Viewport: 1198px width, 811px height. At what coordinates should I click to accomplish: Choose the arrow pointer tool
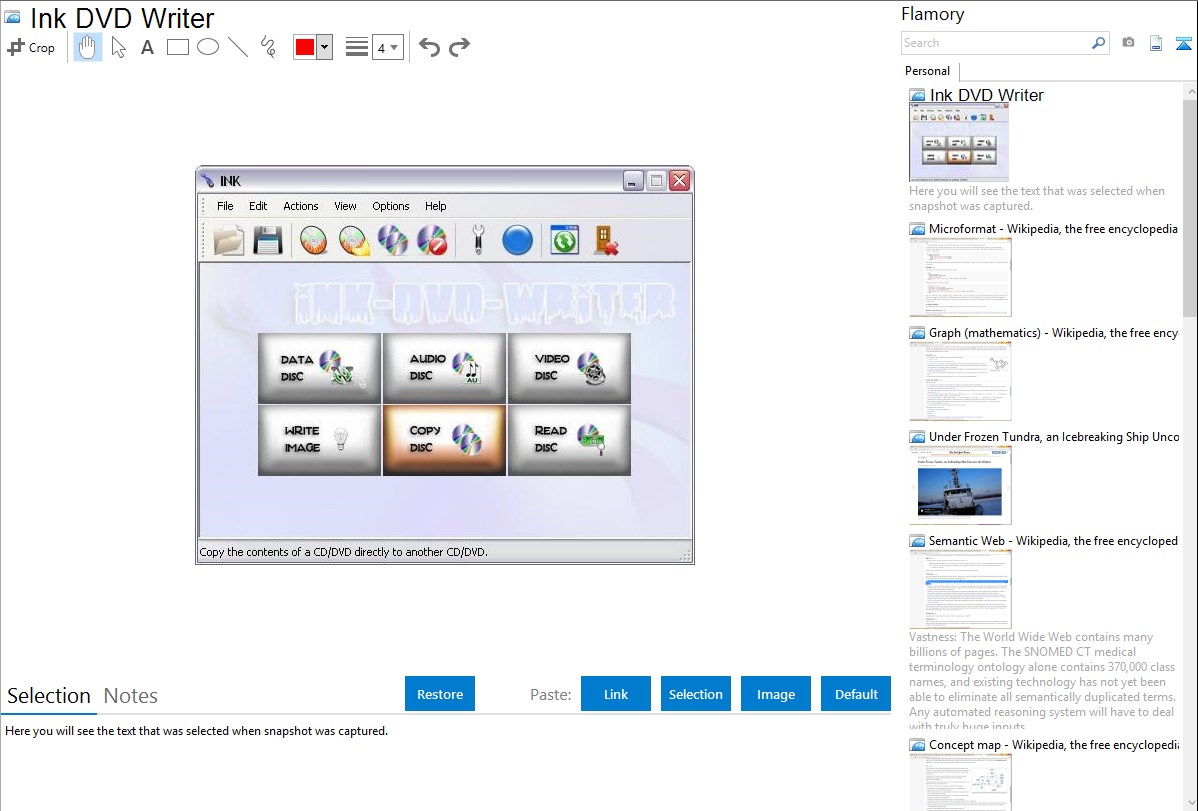tap(118, 47)
